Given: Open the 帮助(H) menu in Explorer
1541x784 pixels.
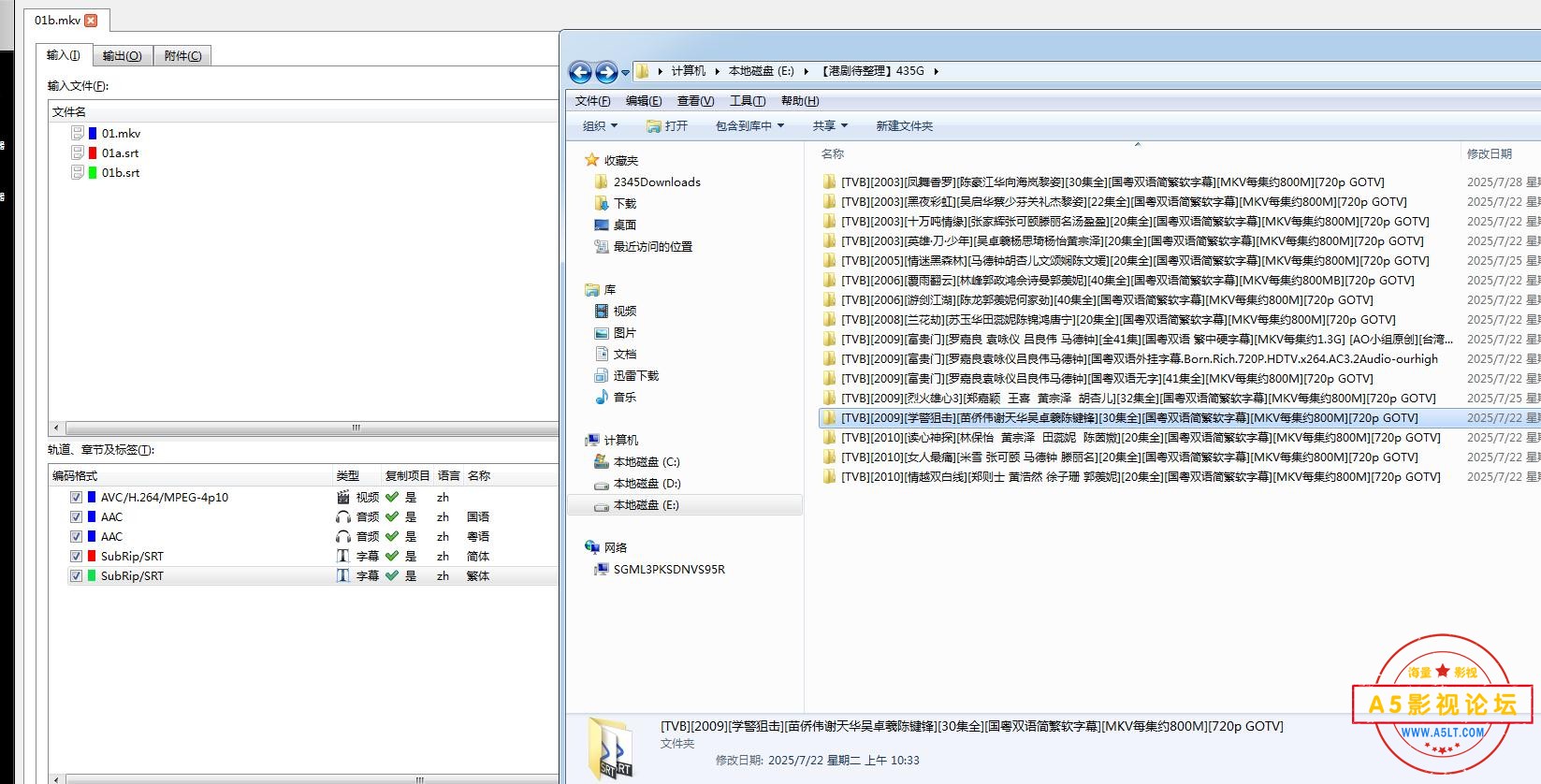Looking at the screenshot, I should coord(800,101).
